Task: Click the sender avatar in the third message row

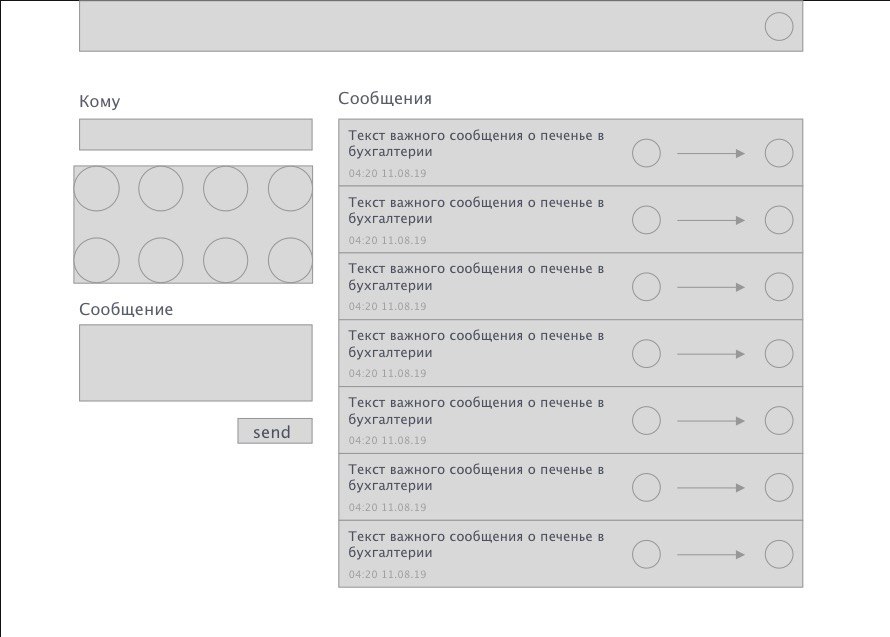Action: [x=646, y=287]
